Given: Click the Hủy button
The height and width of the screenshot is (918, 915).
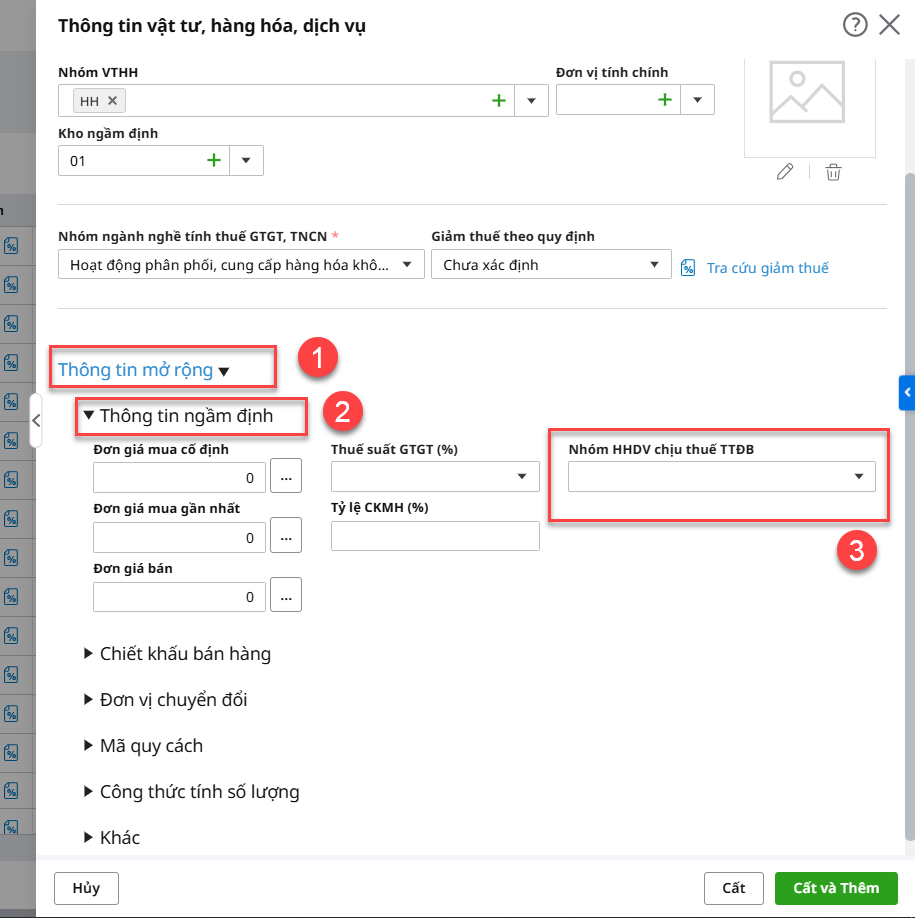Looking at the screenshot, I should [x=85, y=888].
